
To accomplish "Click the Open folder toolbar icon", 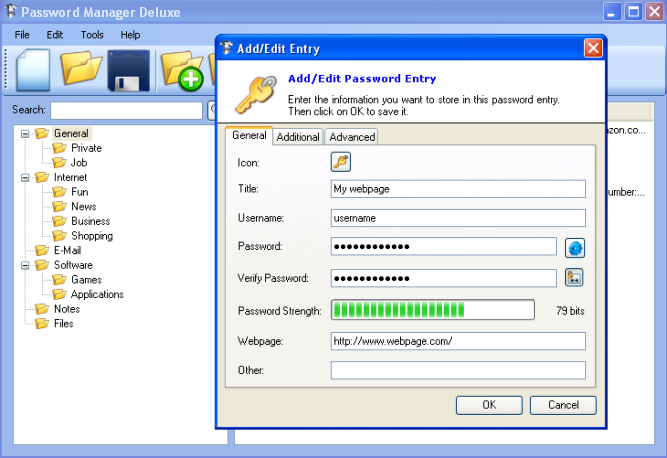I will (81, 70).
